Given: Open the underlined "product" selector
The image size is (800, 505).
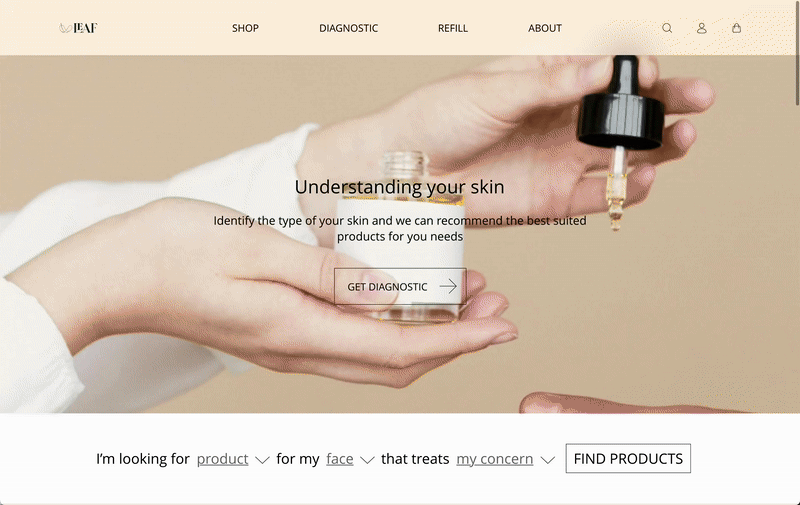Looking at the screenshot, I should coord(222,459).
